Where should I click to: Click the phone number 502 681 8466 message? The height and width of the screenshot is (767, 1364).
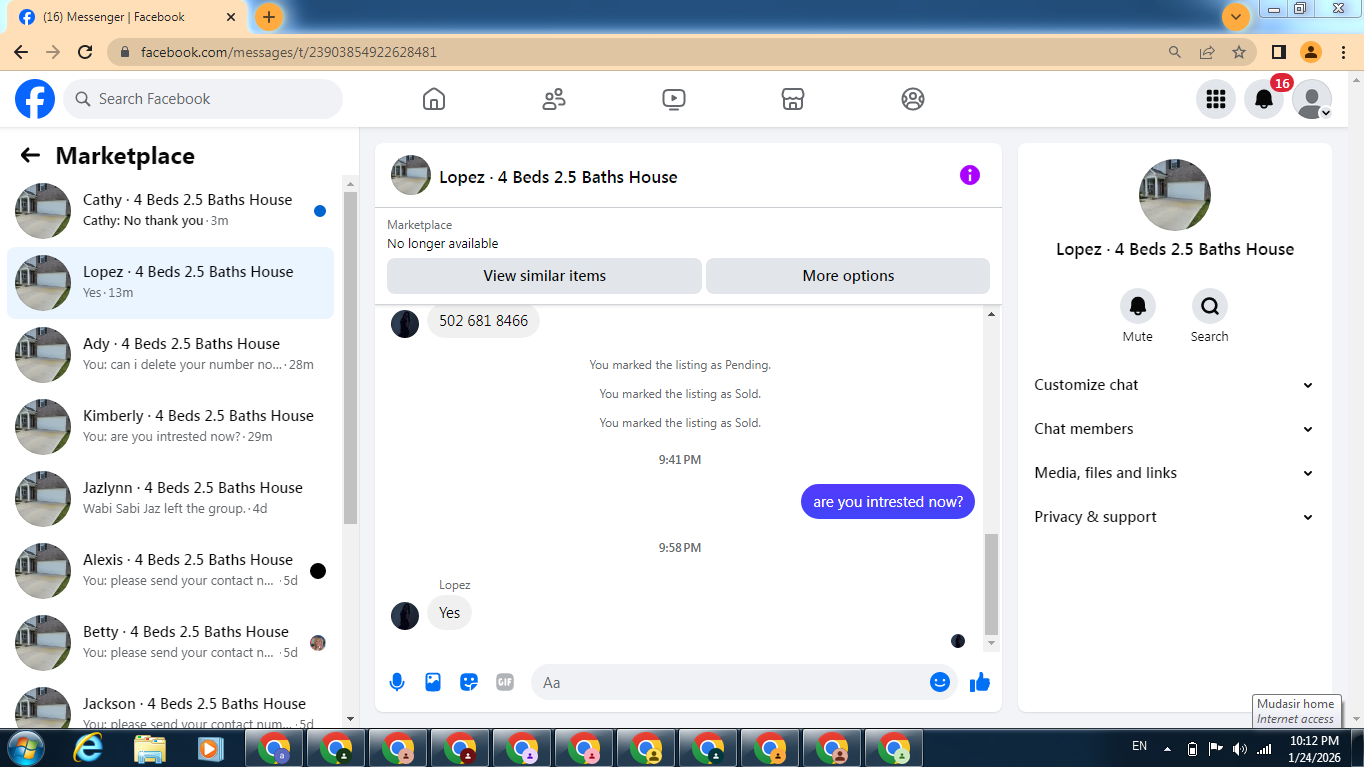pos(483,321)
